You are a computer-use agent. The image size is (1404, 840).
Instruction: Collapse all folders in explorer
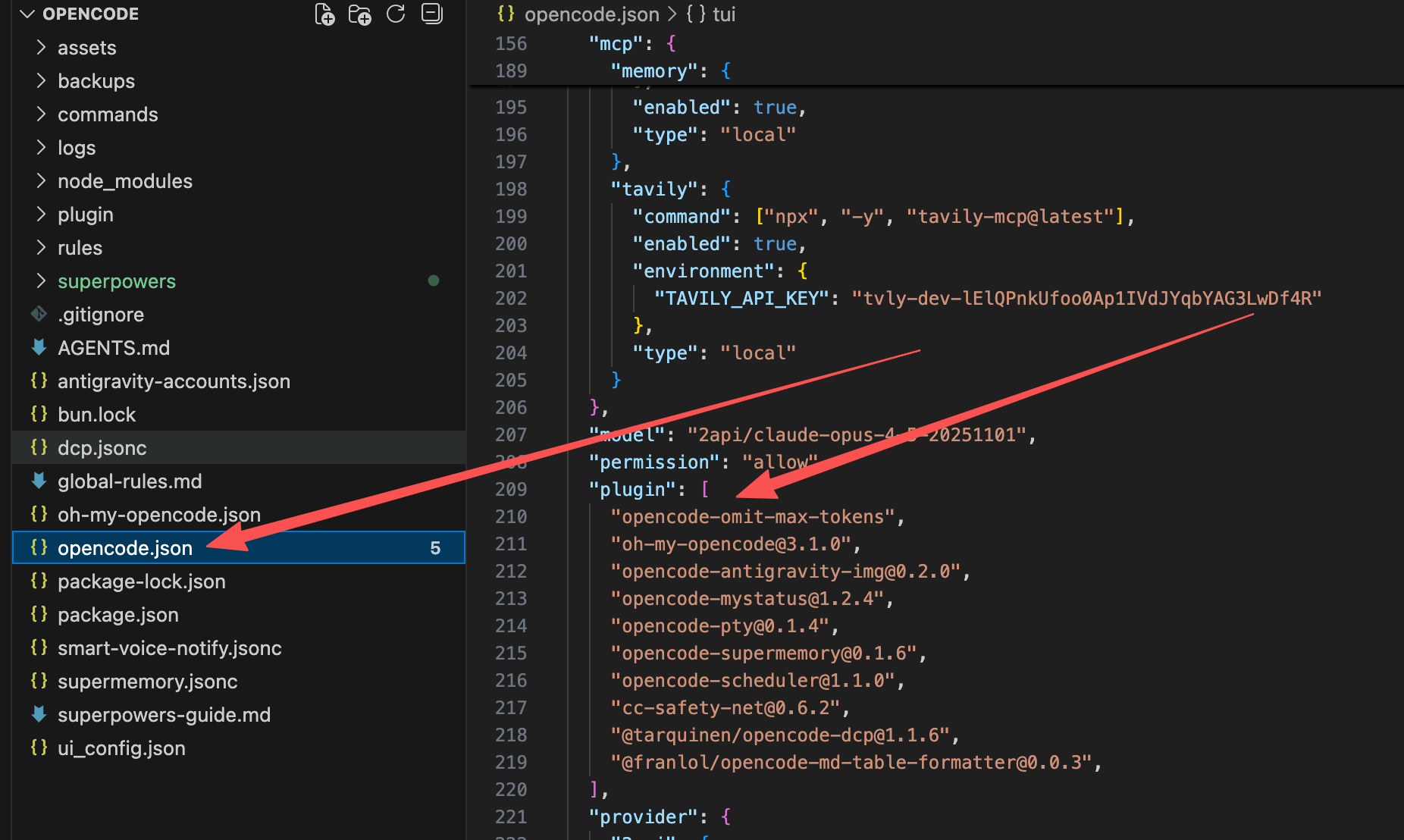pos(432,14)
